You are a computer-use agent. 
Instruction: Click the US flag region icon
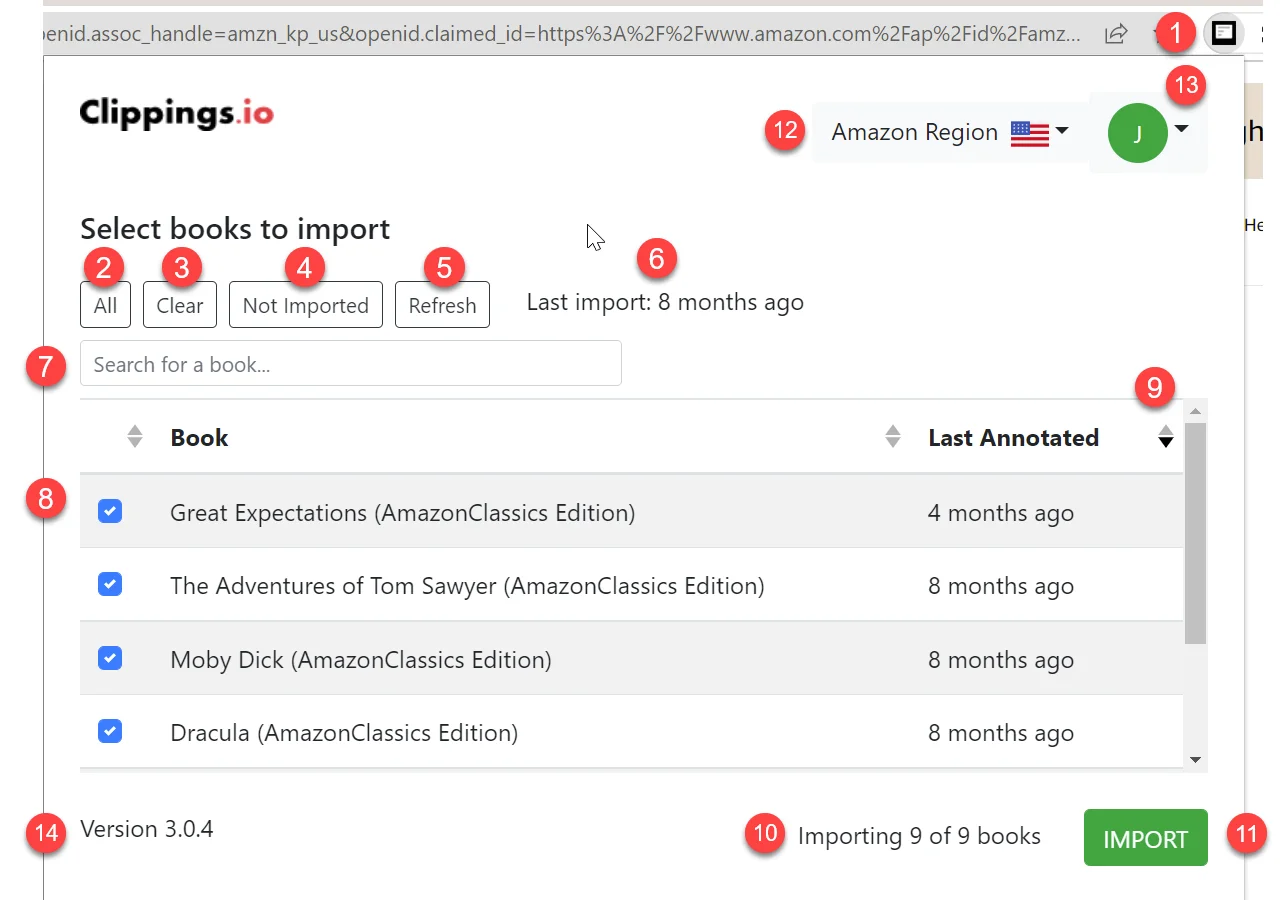pos(1030,133)
